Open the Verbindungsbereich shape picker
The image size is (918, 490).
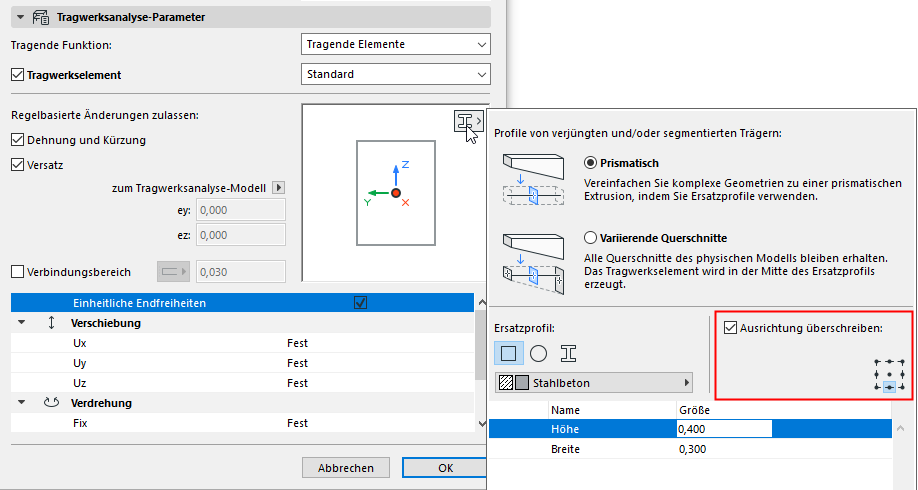pos(172,271)
